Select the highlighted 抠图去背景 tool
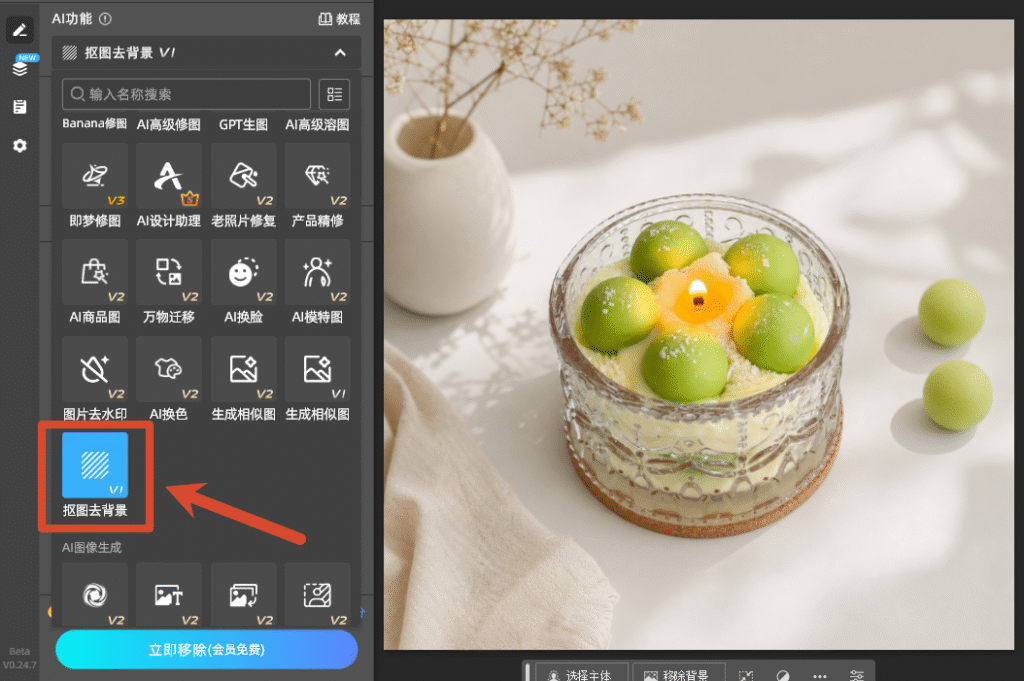 [x=95, y=476]
